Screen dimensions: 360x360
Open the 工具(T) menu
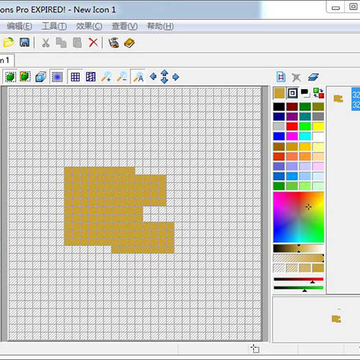(54, 26)
